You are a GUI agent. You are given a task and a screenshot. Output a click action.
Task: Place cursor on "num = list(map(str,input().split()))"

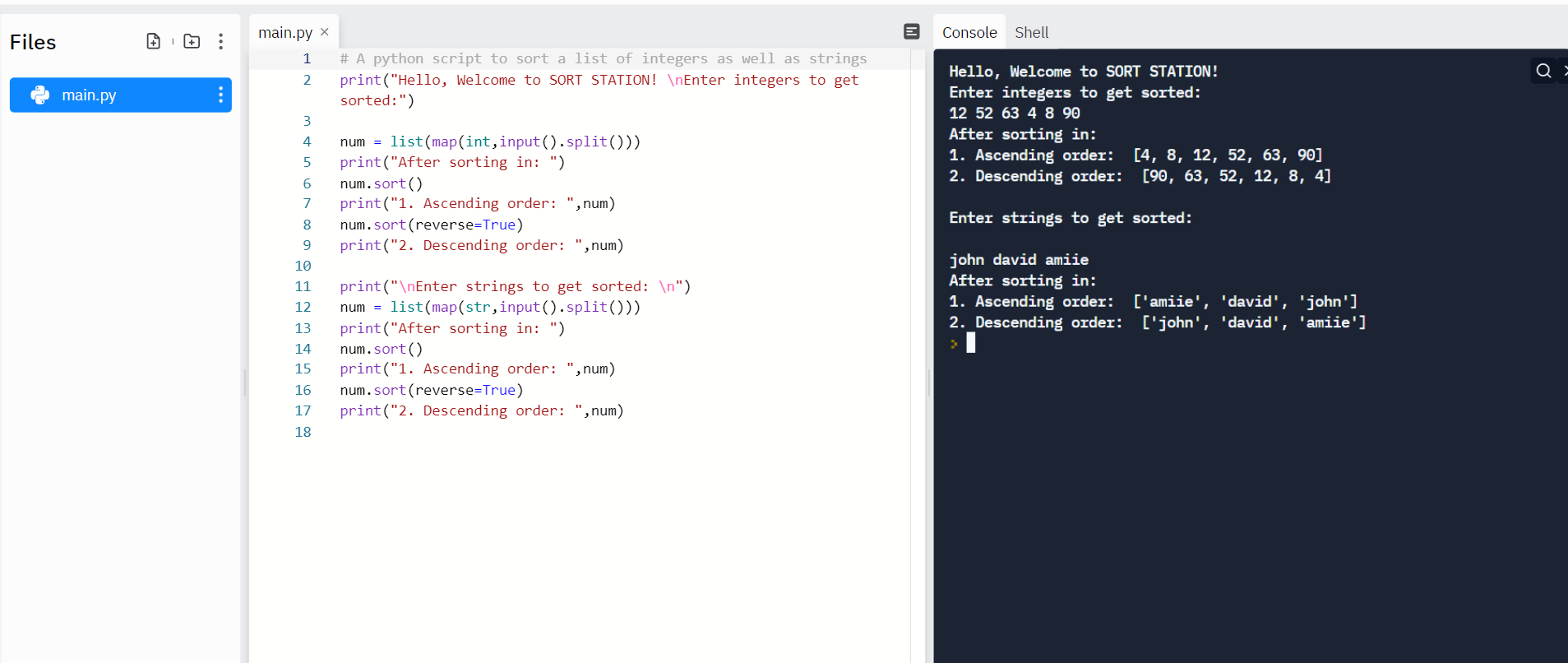(x=490, y=307)
